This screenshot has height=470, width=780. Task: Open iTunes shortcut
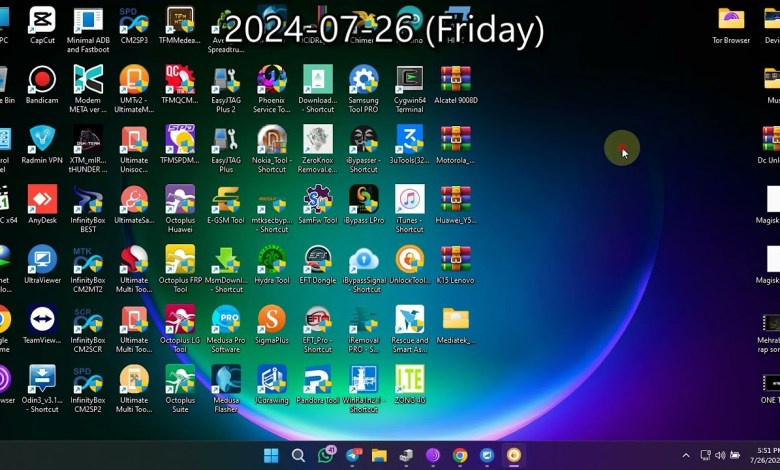(409, 199)
